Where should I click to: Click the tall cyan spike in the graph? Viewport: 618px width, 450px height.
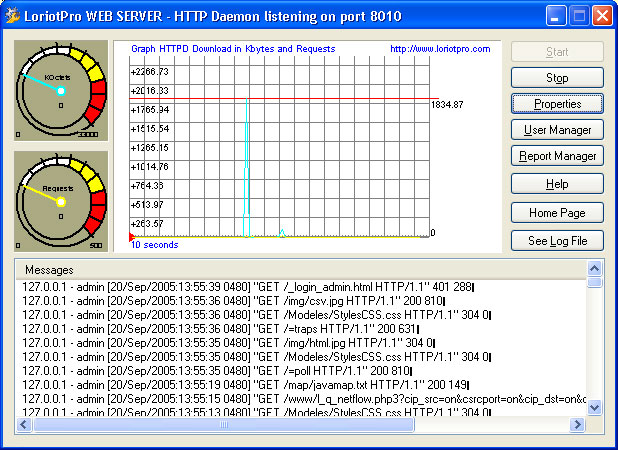247,167
